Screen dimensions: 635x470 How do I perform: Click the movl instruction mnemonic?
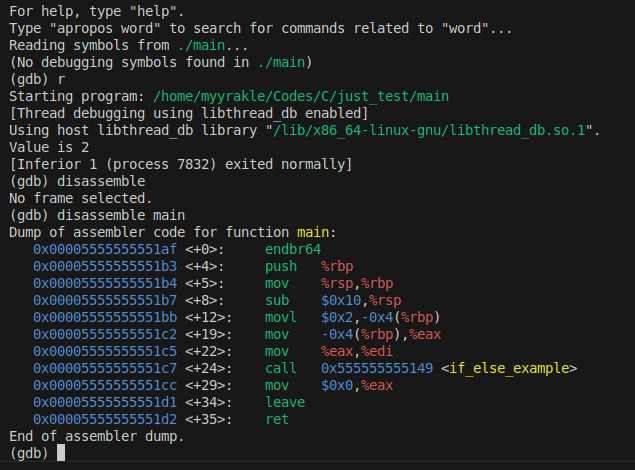click(x=281, y=318)
